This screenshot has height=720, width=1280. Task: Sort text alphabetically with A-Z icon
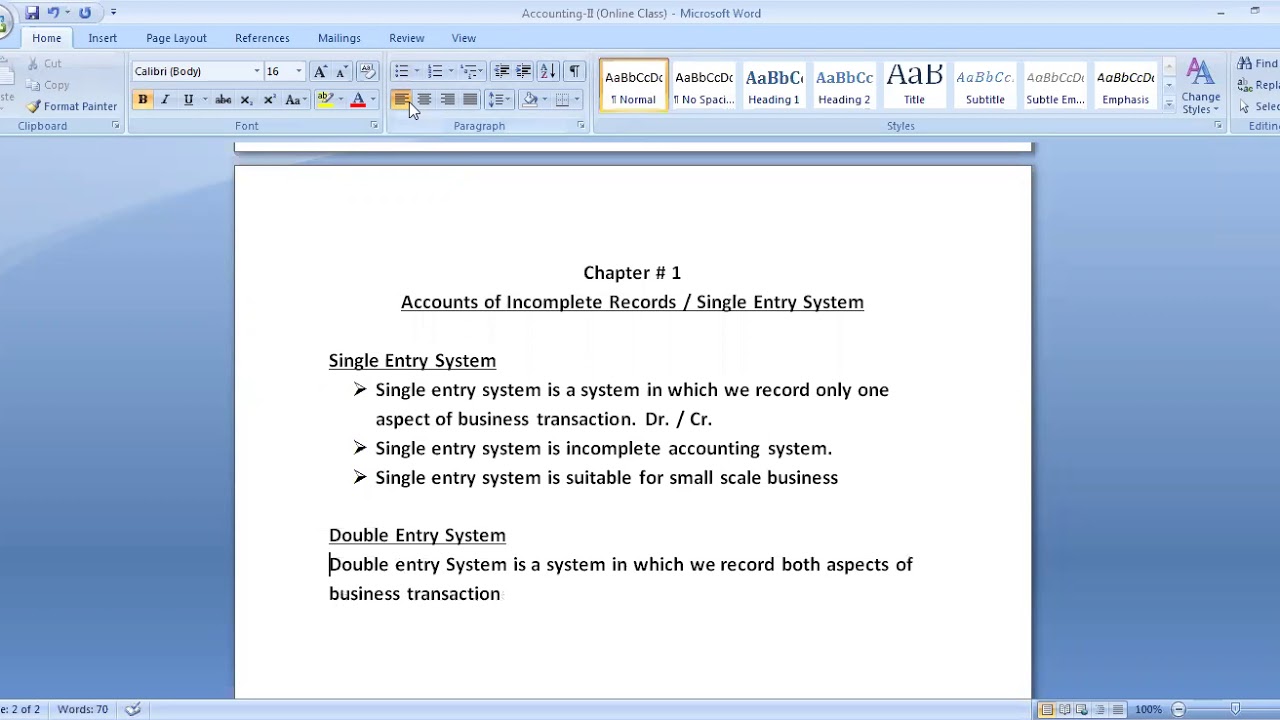[x=548, y=71]
